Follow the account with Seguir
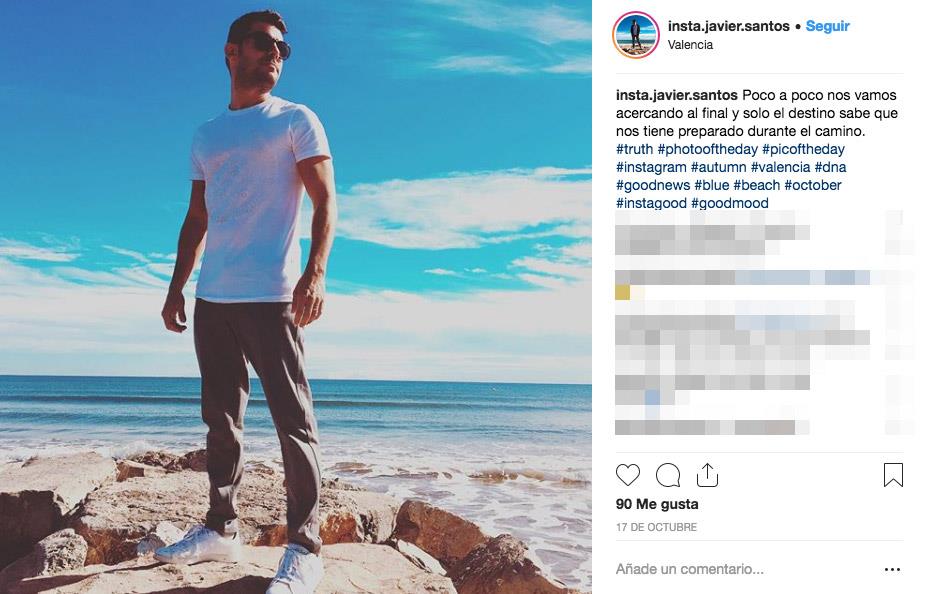 (x=827, y=26)
